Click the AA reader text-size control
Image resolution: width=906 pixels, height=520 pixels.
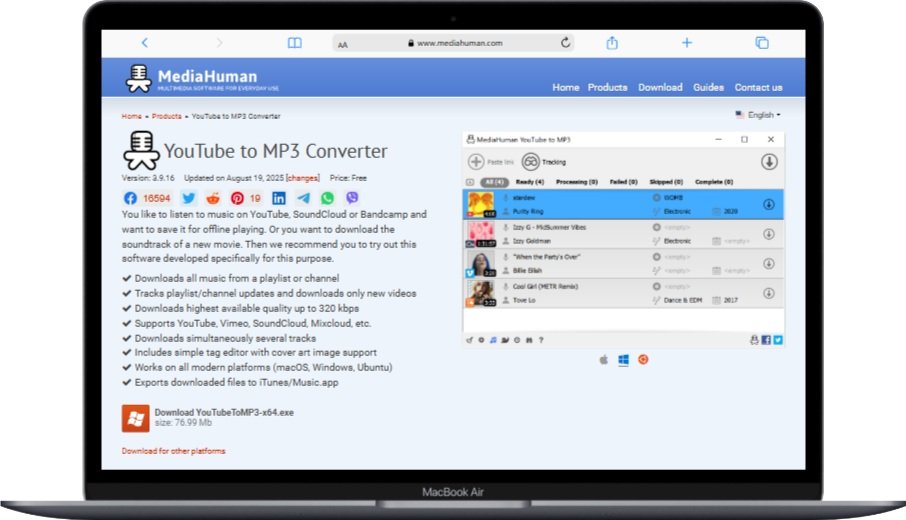(x=343, y=44)
